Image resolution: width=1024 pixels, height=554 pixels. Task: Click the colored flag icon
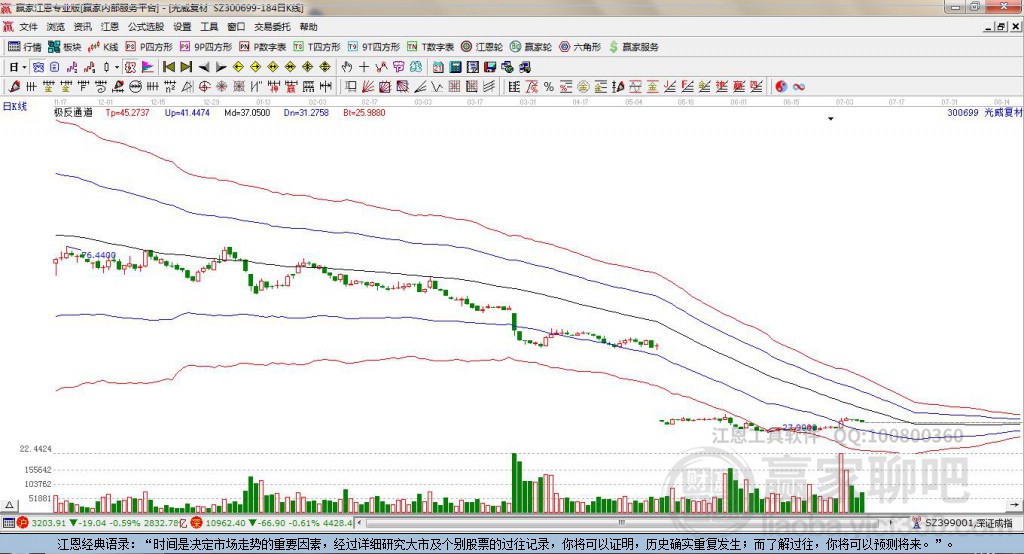148,67
